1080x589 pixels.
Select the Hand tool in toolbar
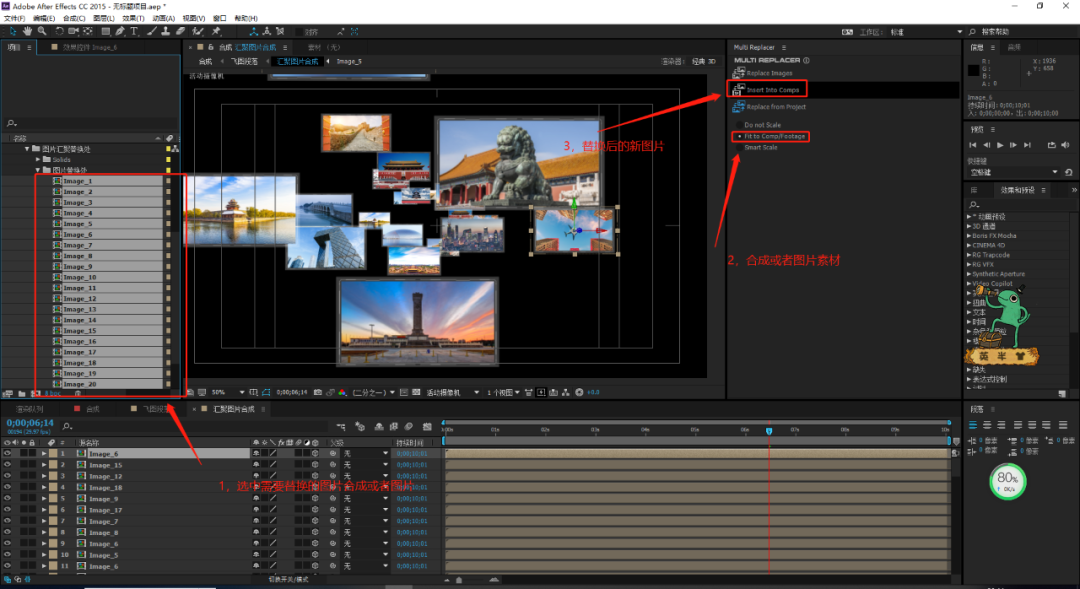click(x=27, y=31)
